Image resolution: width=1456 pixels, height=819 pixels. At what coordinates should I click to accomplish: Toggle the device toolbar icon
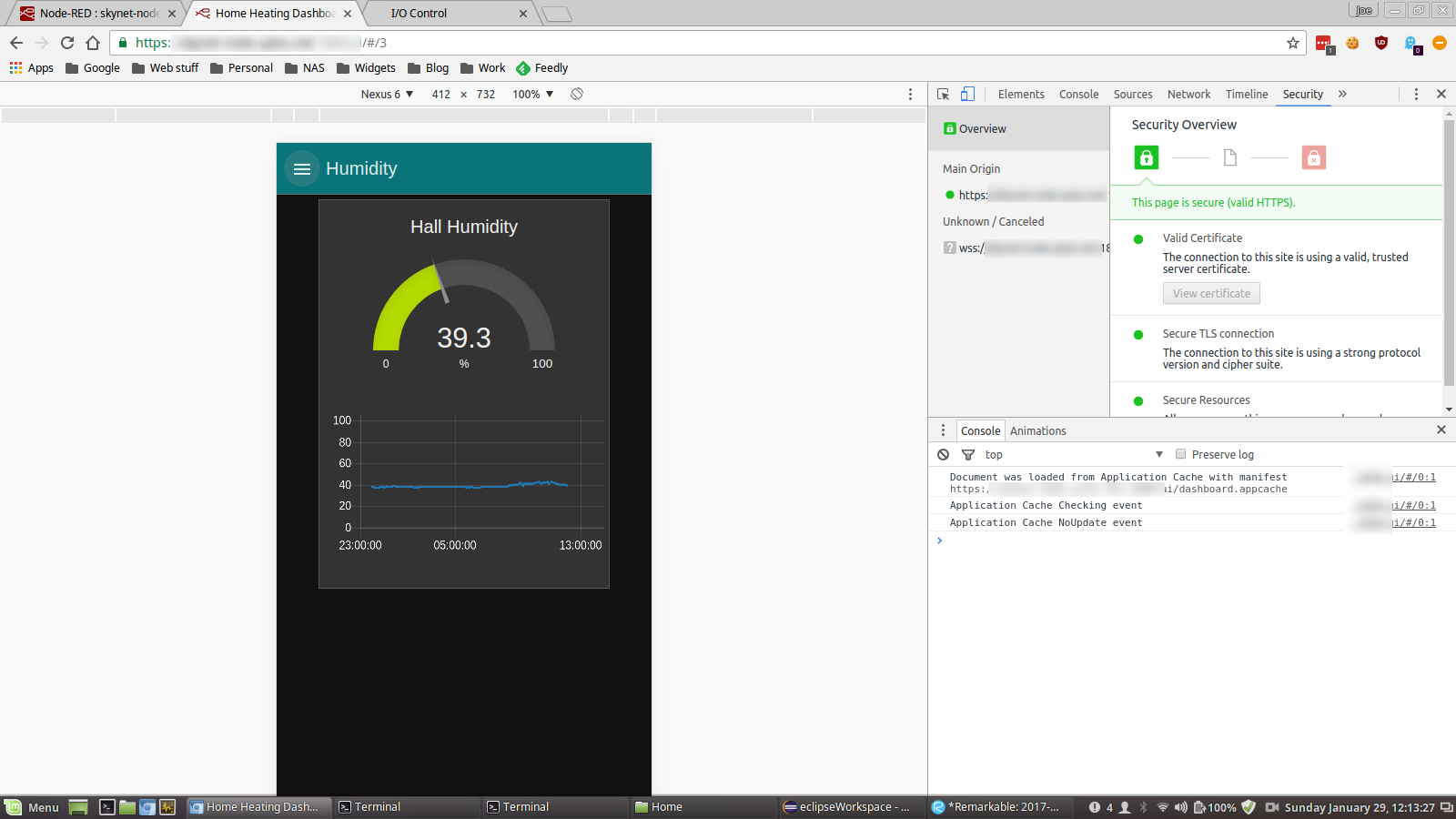click(967, 94)
